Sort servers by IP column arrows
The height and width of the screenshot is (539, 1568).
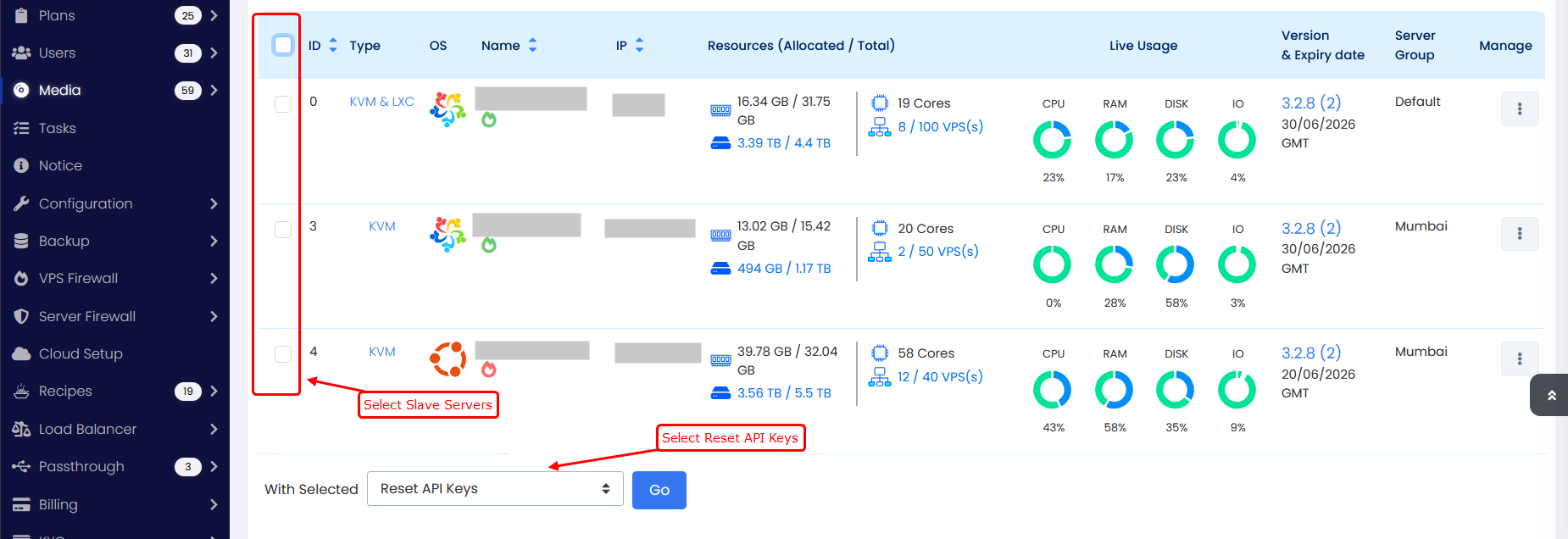639,46
